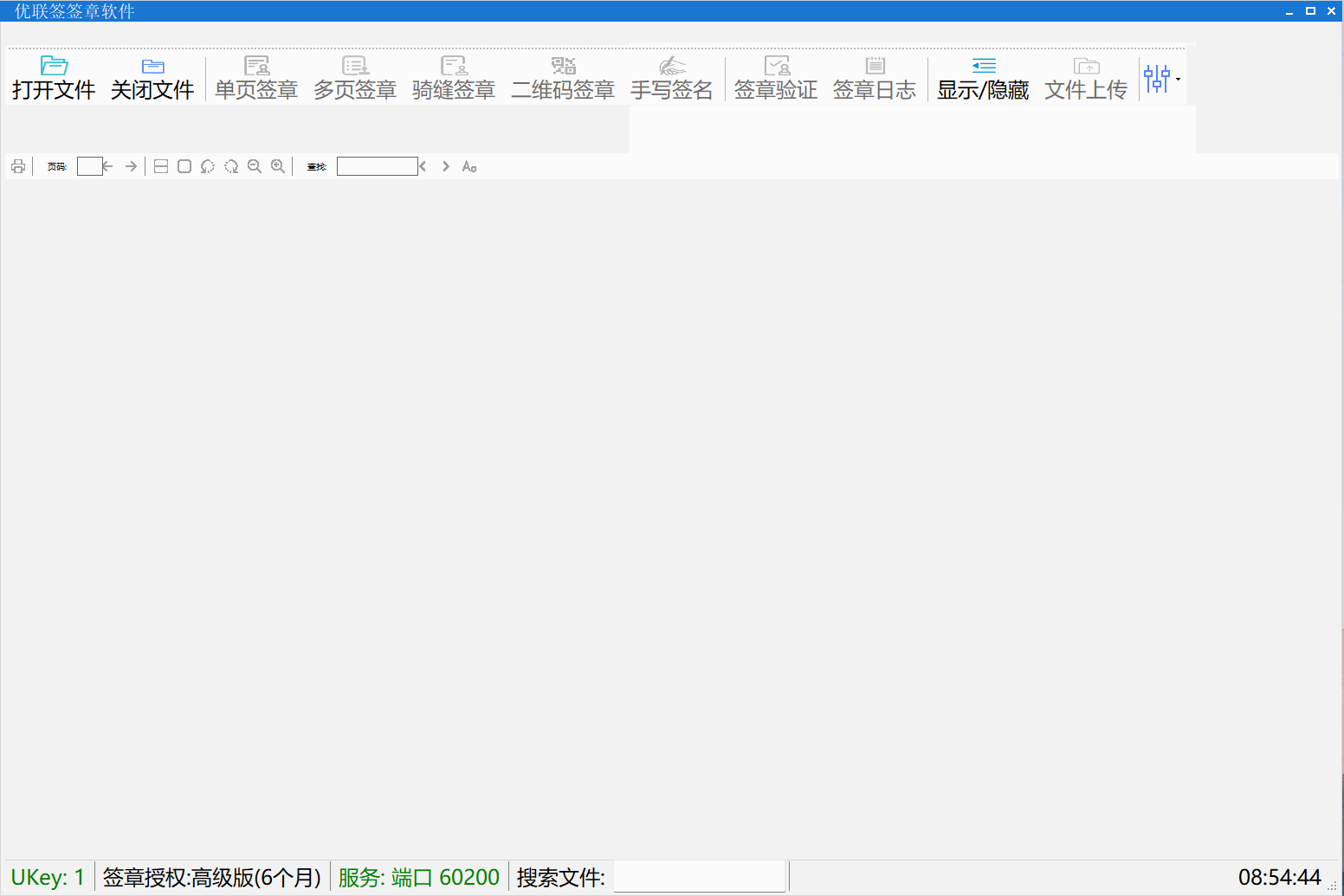Choose the 骑缝签章 cross-page seal tool
Screen dimensions: 1344x896
(x=454, y=79)
